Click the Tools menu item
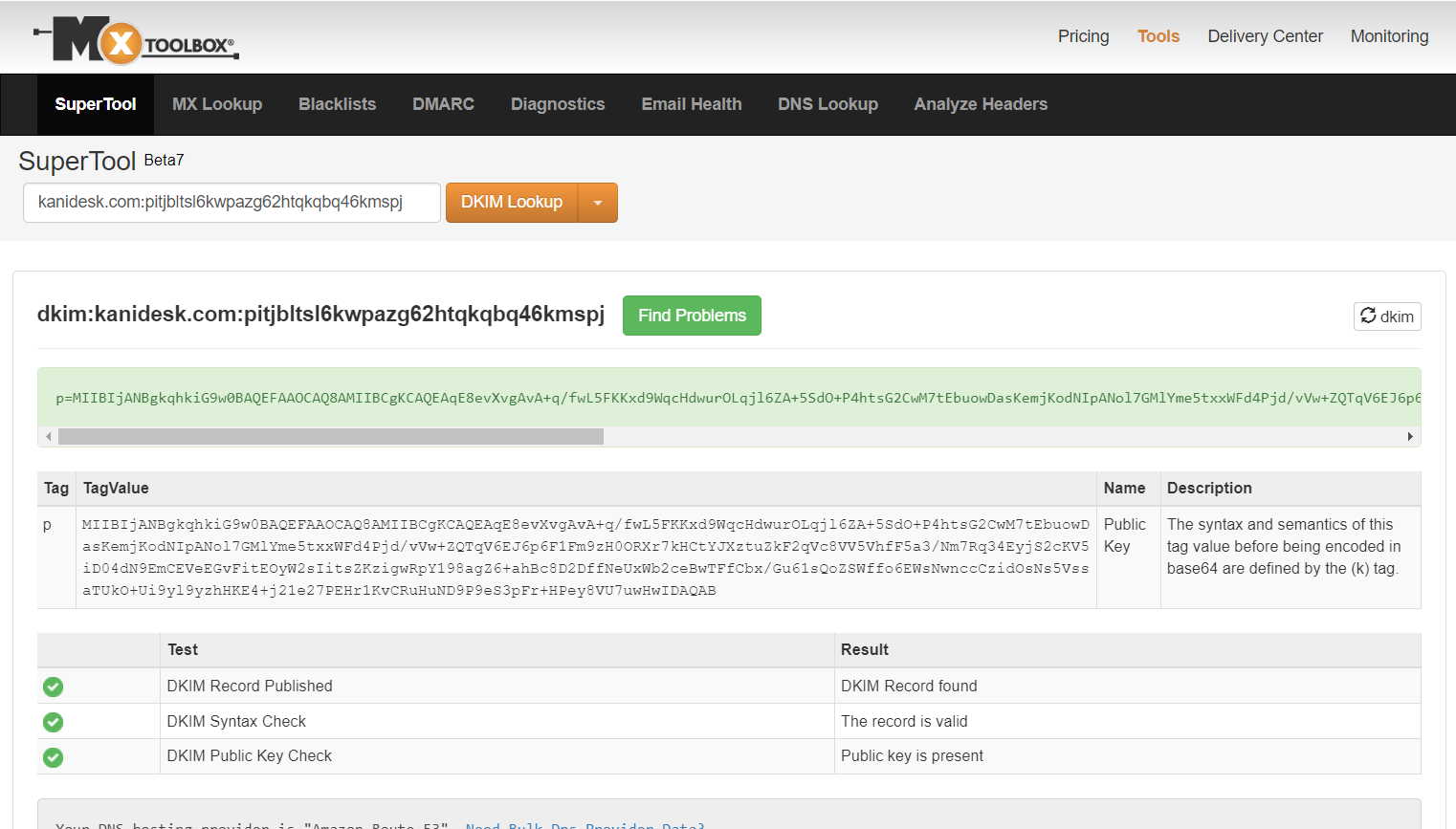Viewport: 1456px width, 829px height. 1158,35
